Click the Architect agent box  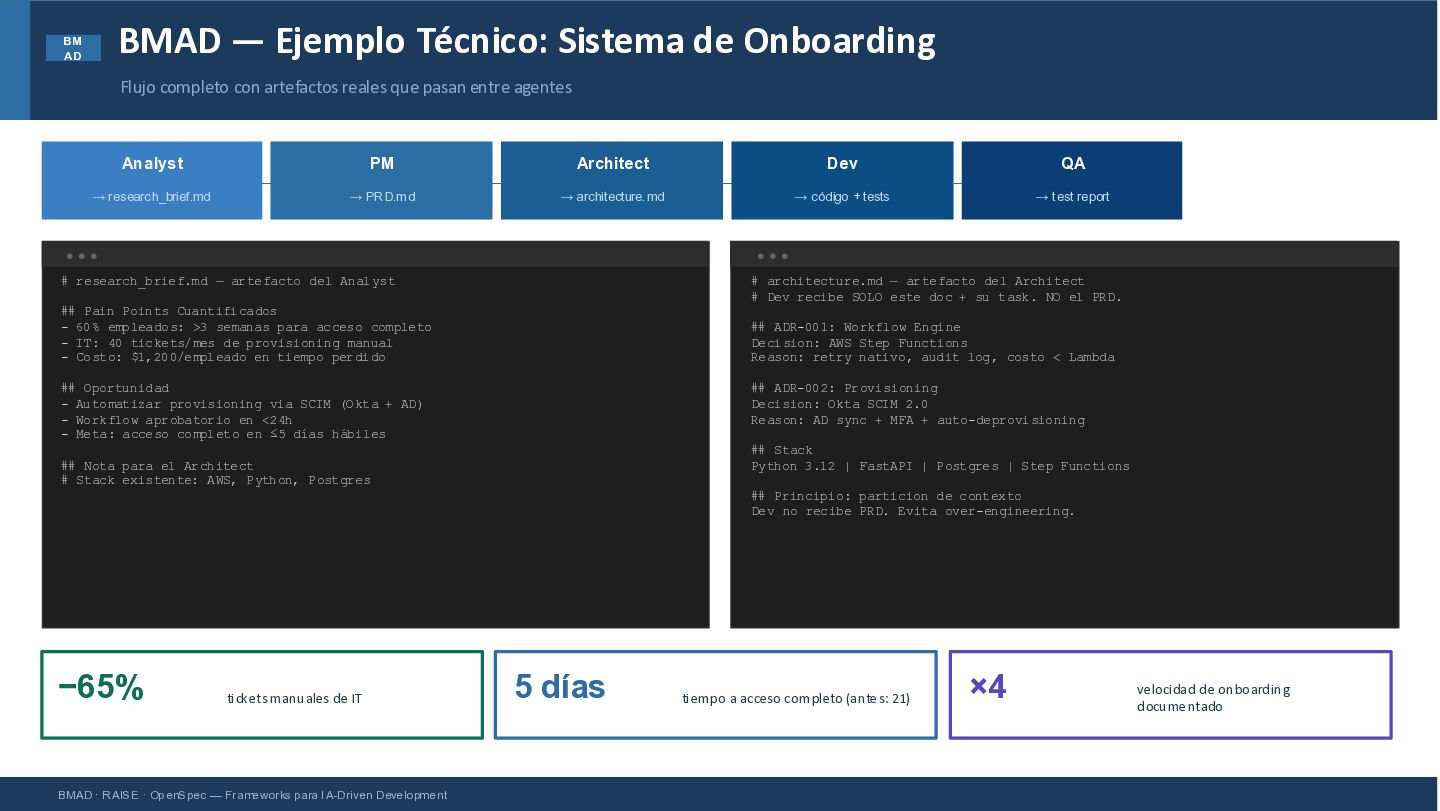coord(612,180)
